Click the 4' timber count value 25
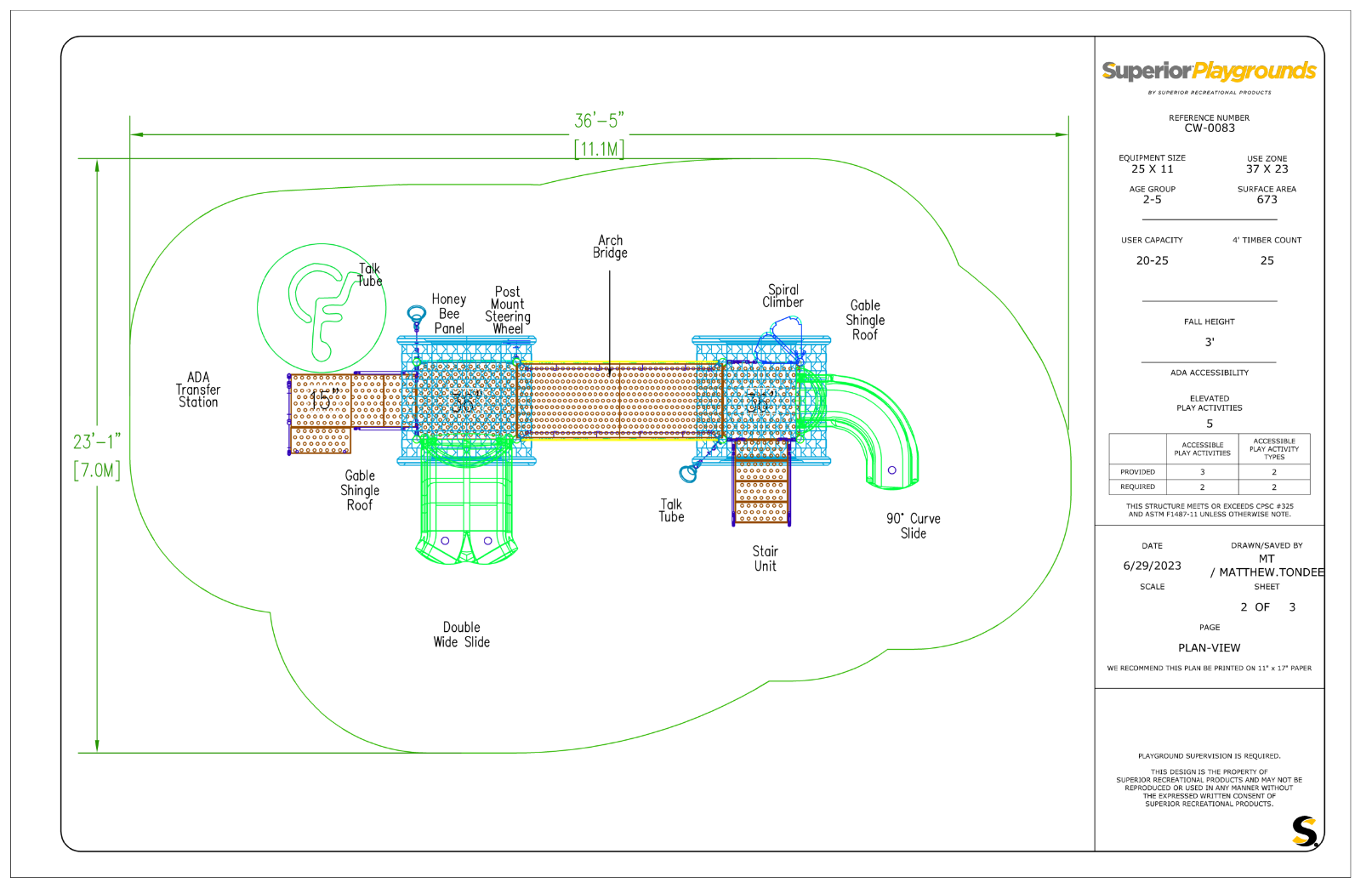This screenshot has width=1372, height=888. [1267, 261]
